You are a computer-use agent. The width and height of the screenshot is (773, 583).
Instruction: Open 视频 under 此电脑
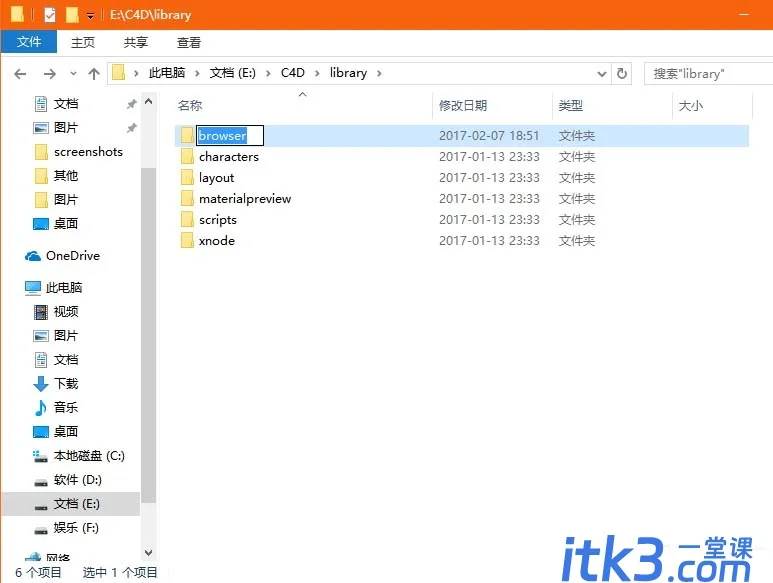point(66,312)
